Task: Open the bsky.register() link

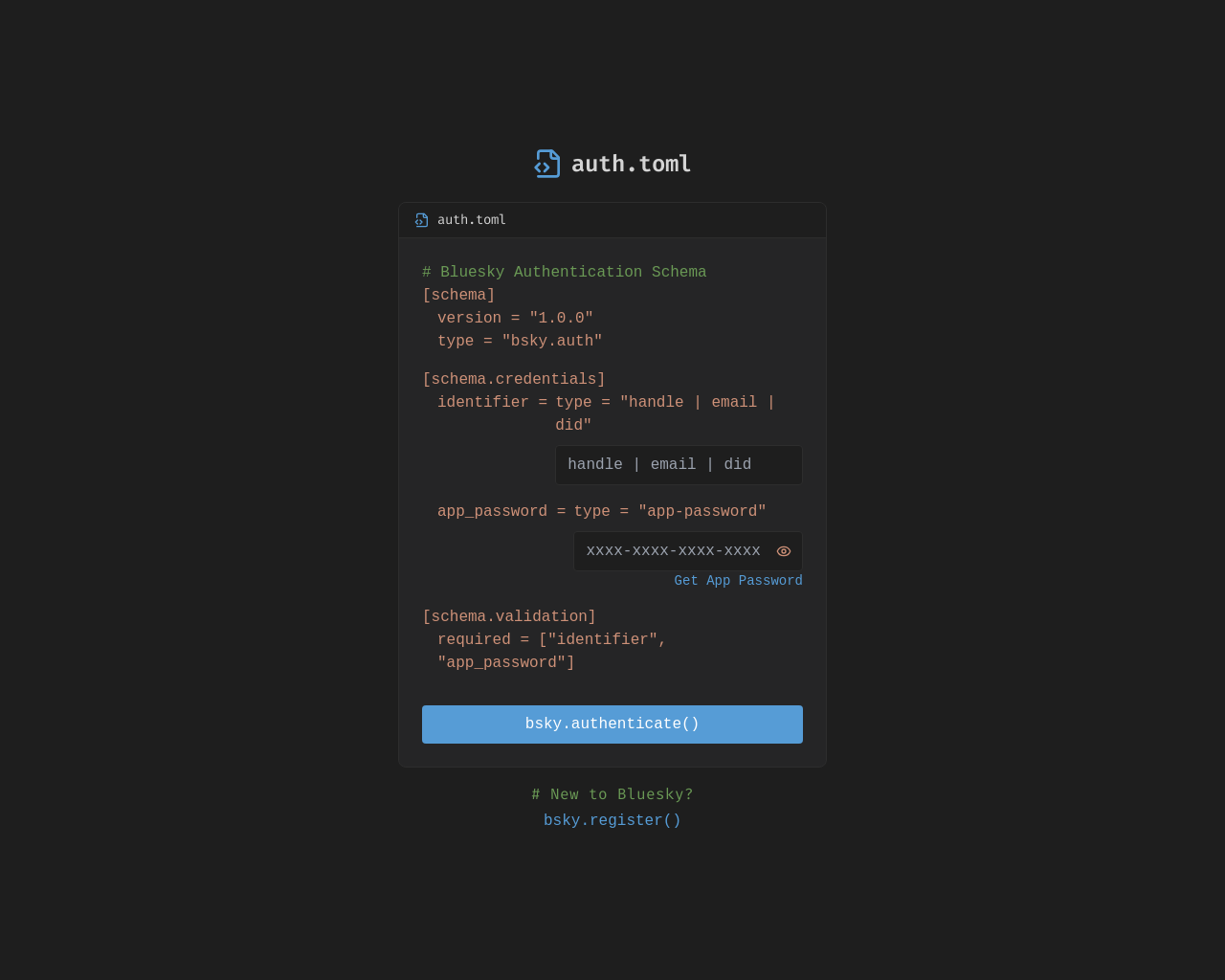Action: point(612,821)
